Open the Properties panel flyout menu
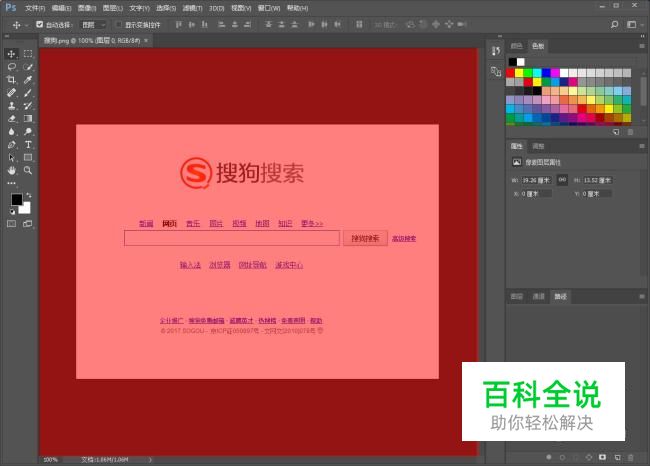The width and height of the screenshot is (650, 466). pyautogui.click(x=642, y=146)
